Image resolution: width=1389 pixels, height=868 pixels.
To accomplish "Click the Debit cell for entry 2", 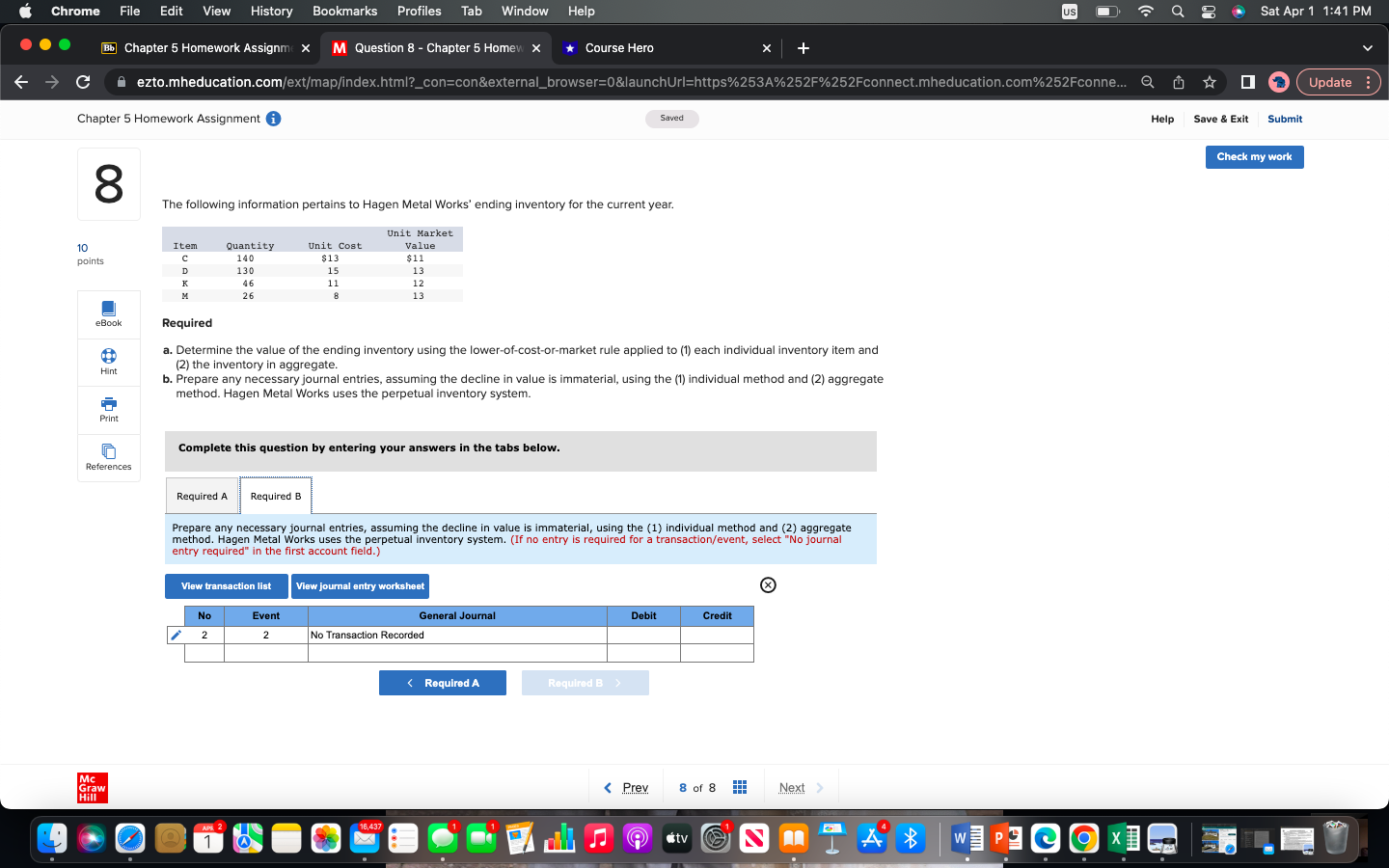I will (643, 635).
